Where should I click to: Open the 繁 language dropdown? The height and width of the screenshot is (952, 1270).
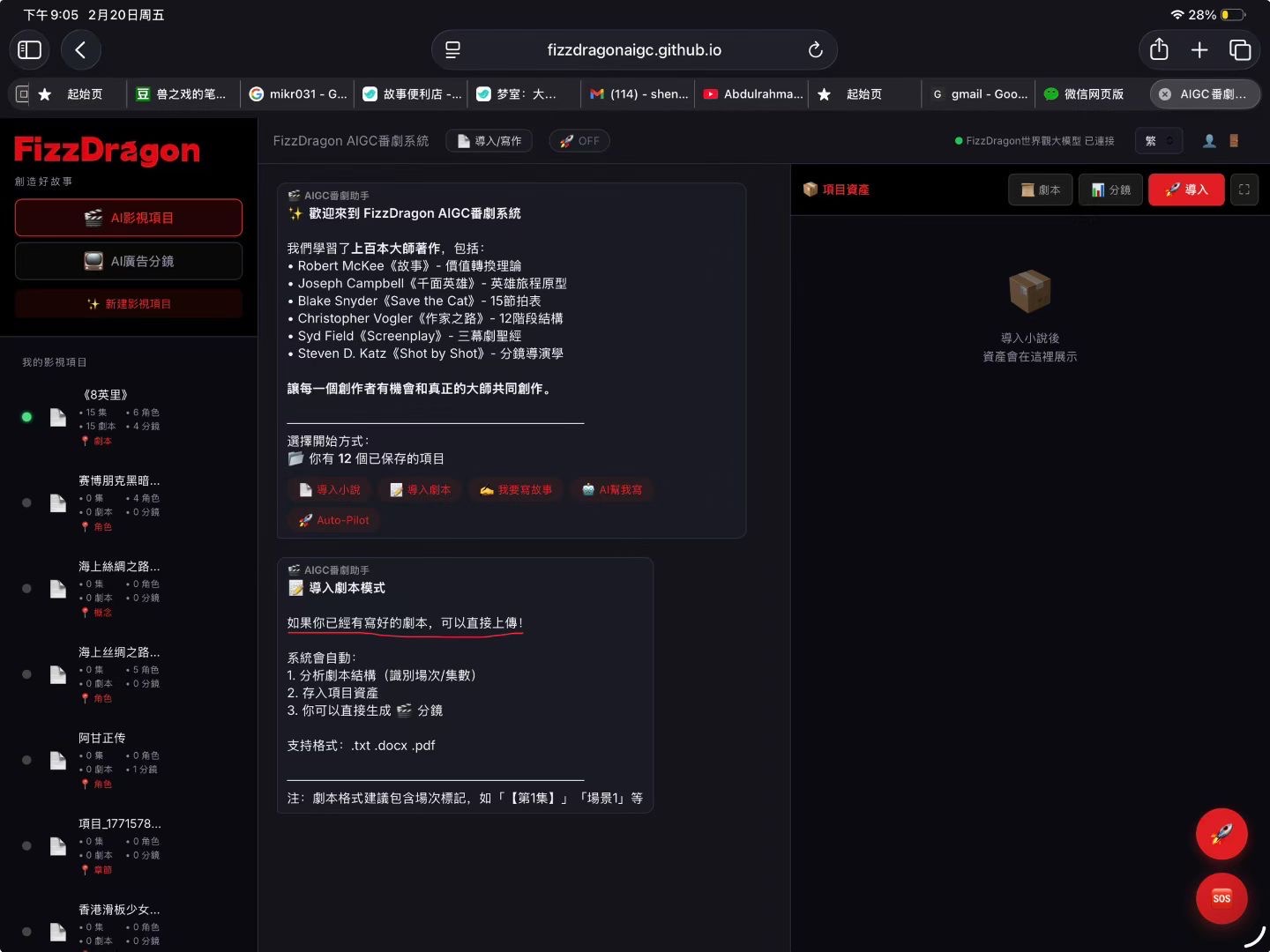click(x=1158, y=141)
